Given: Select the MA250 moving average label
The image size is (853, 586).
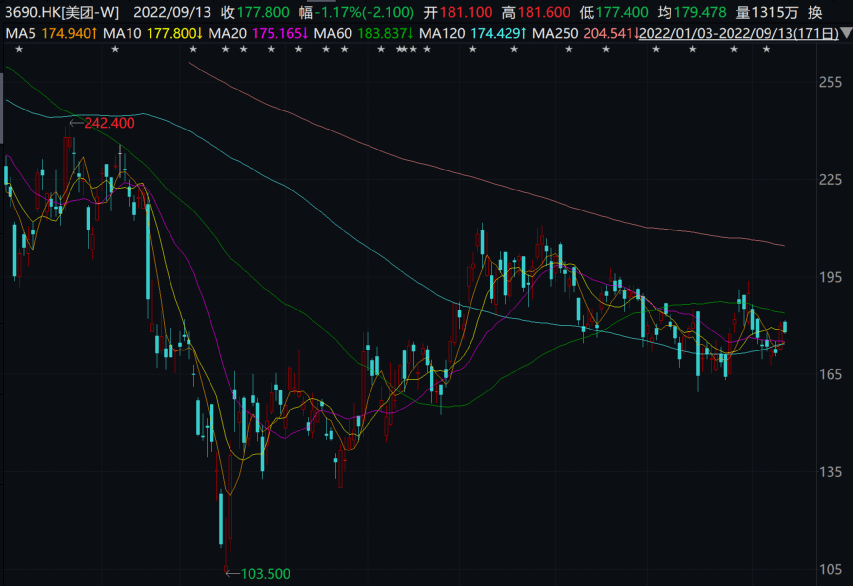Looking at the screenshot, I should pos(555,34).
